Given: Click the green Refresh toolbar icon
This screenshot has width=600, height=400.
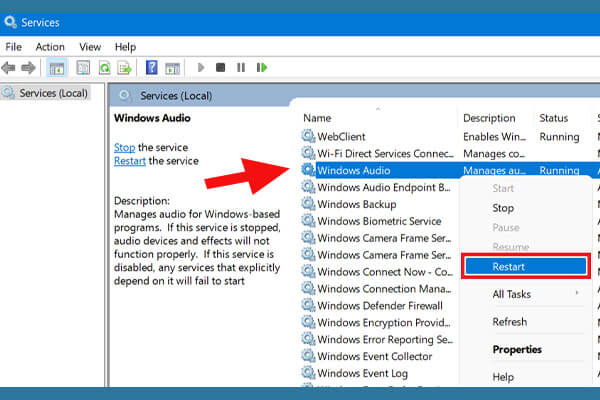Looking at the screenshot, I should click(x=104, y=68).
